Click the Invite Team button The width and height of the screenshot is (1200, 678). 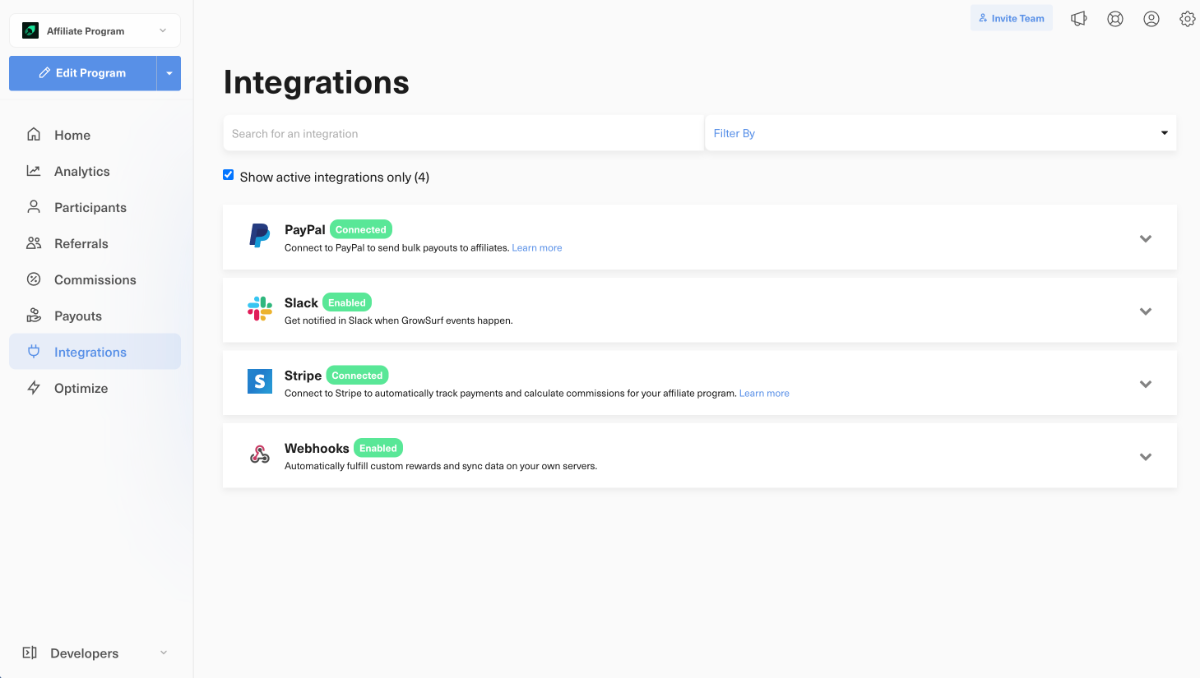pyautogui.click(x=1011, y=18)
